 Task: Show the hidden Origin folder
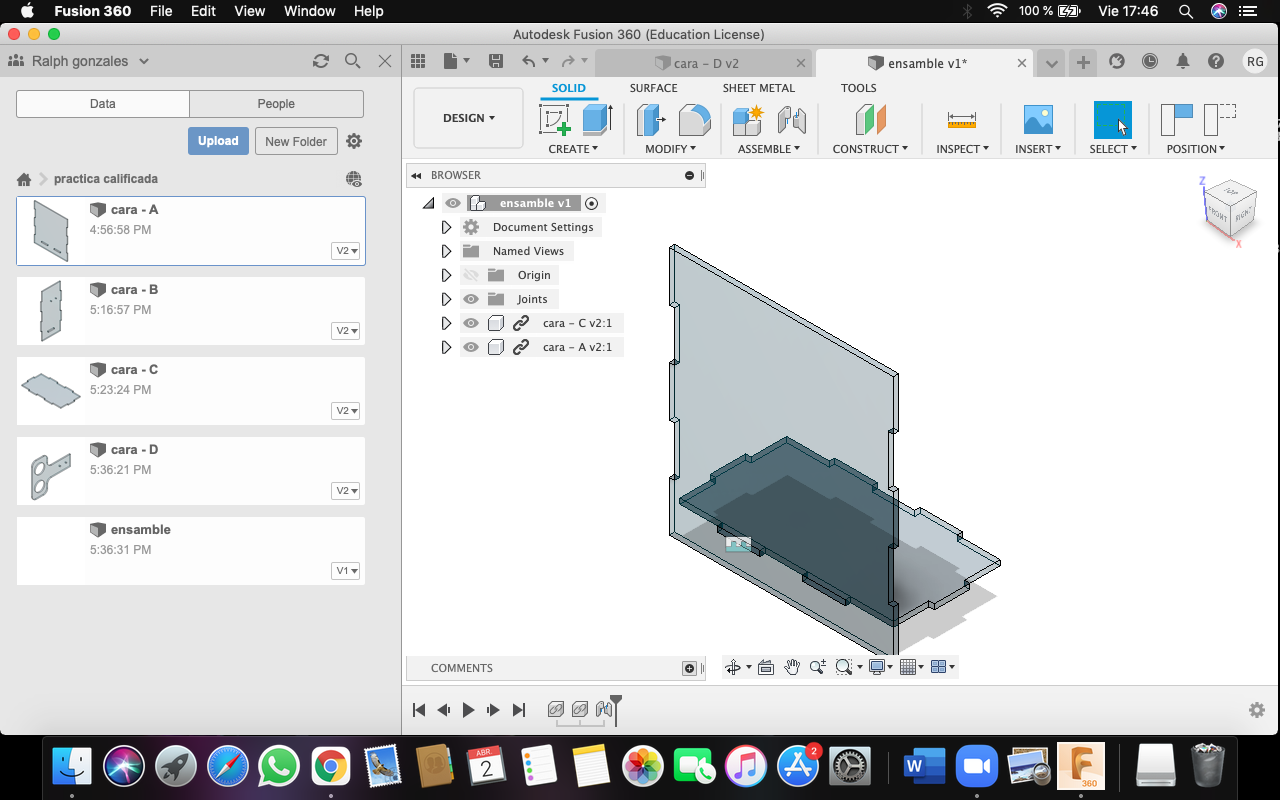471,275
